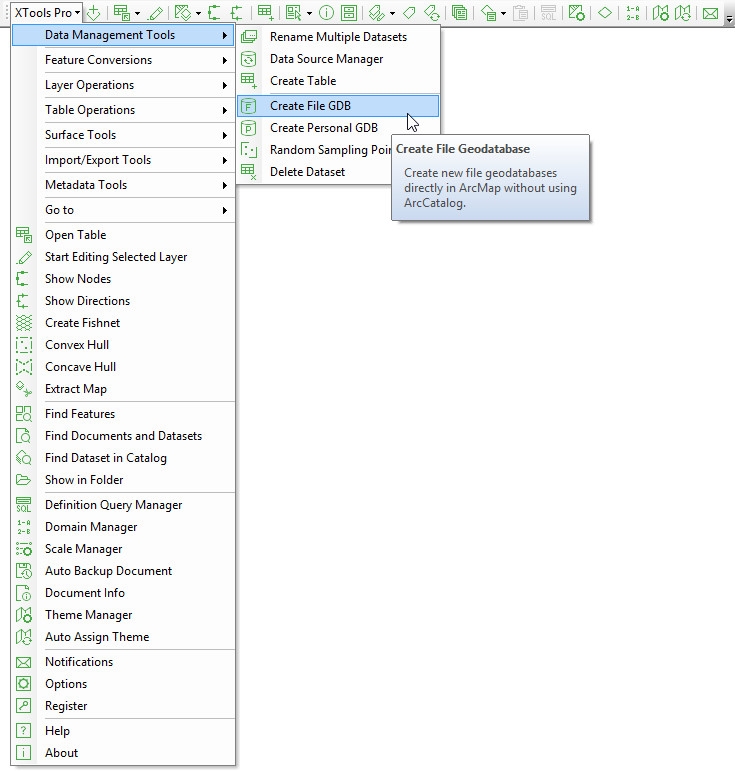
Task: Choose Create Table from the submenu
Action: point(338,81)
